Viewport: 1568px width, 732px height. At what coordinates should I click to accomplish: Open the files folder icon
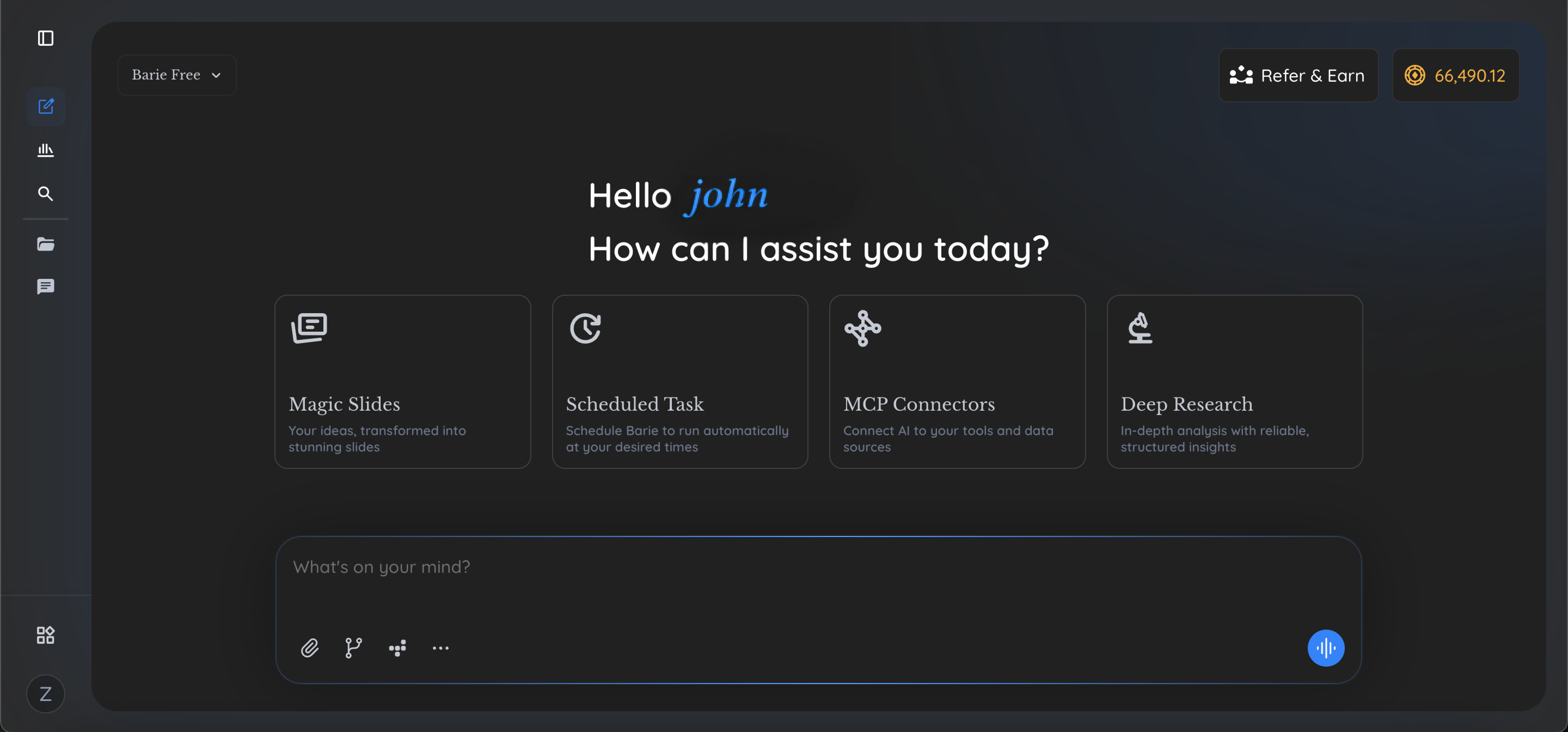(46, 244)
